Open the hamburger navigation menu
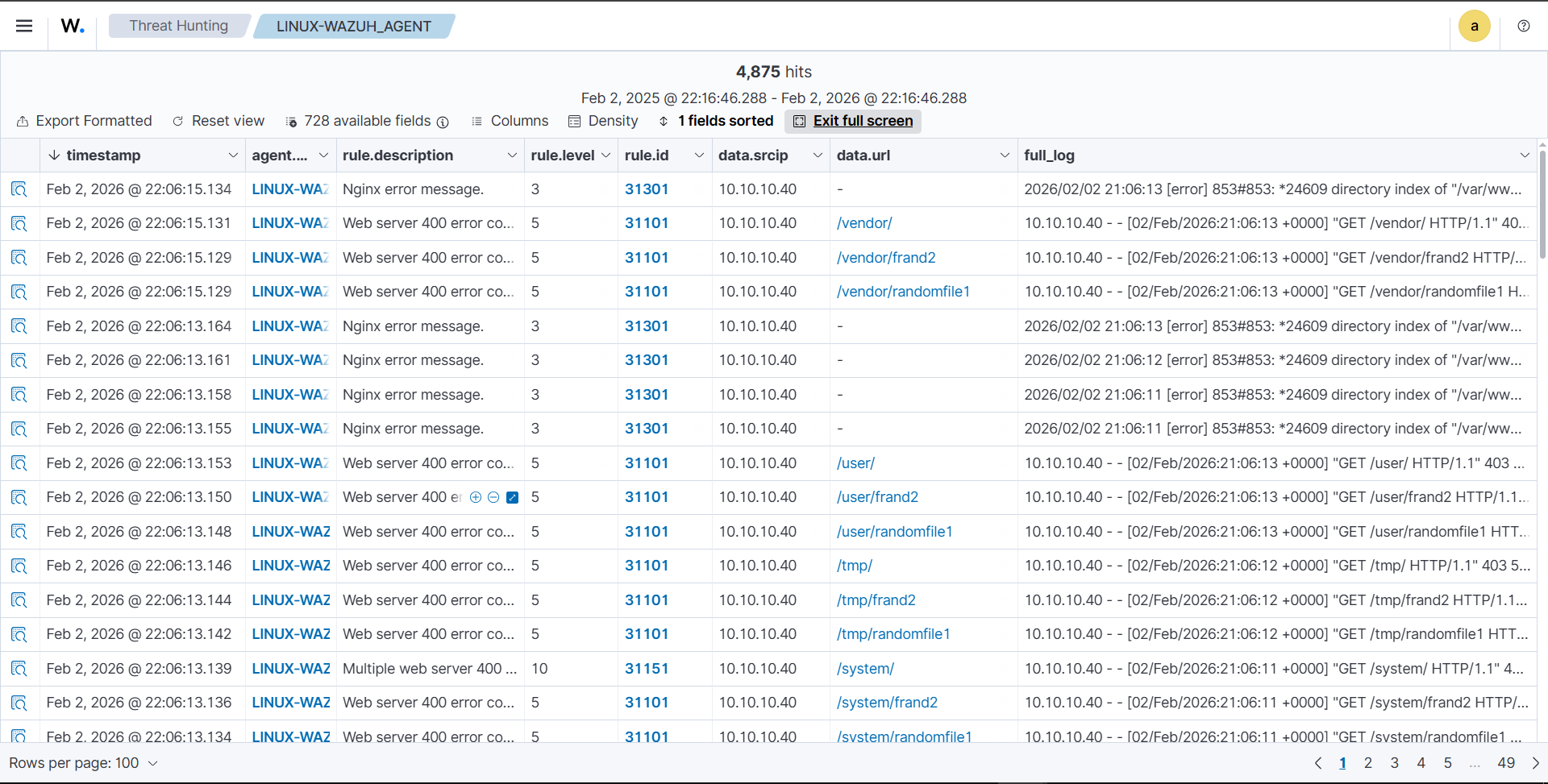The height and width of the screenshot is (784, 1548). 24,26
